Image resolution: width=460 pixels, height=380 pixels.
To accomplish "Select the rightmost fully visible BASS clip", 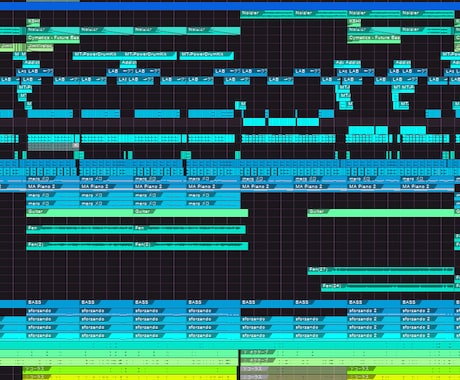I will pyautogui.click(x=427, y=304).
